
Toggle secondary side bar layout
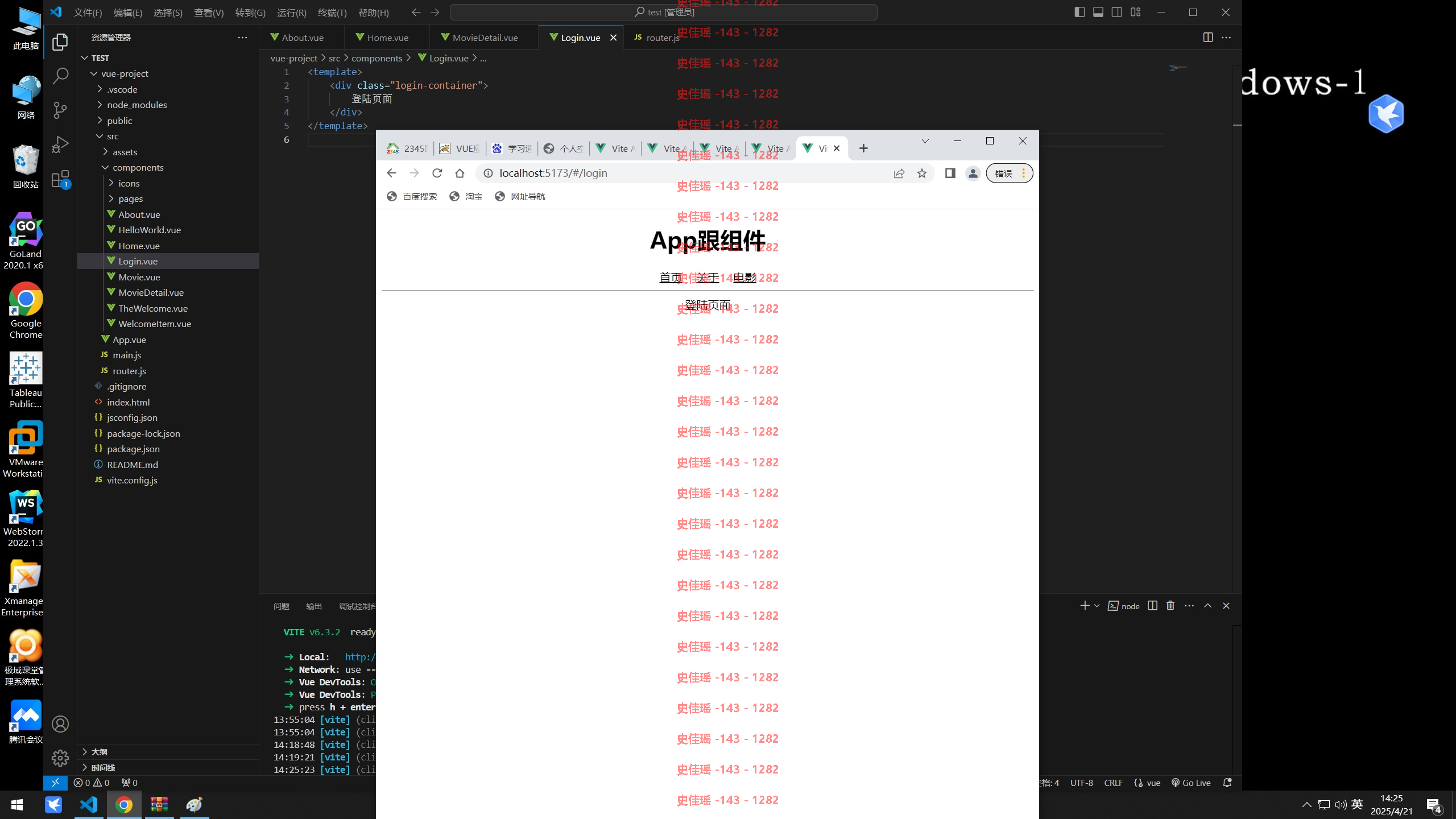[1117, 12]
